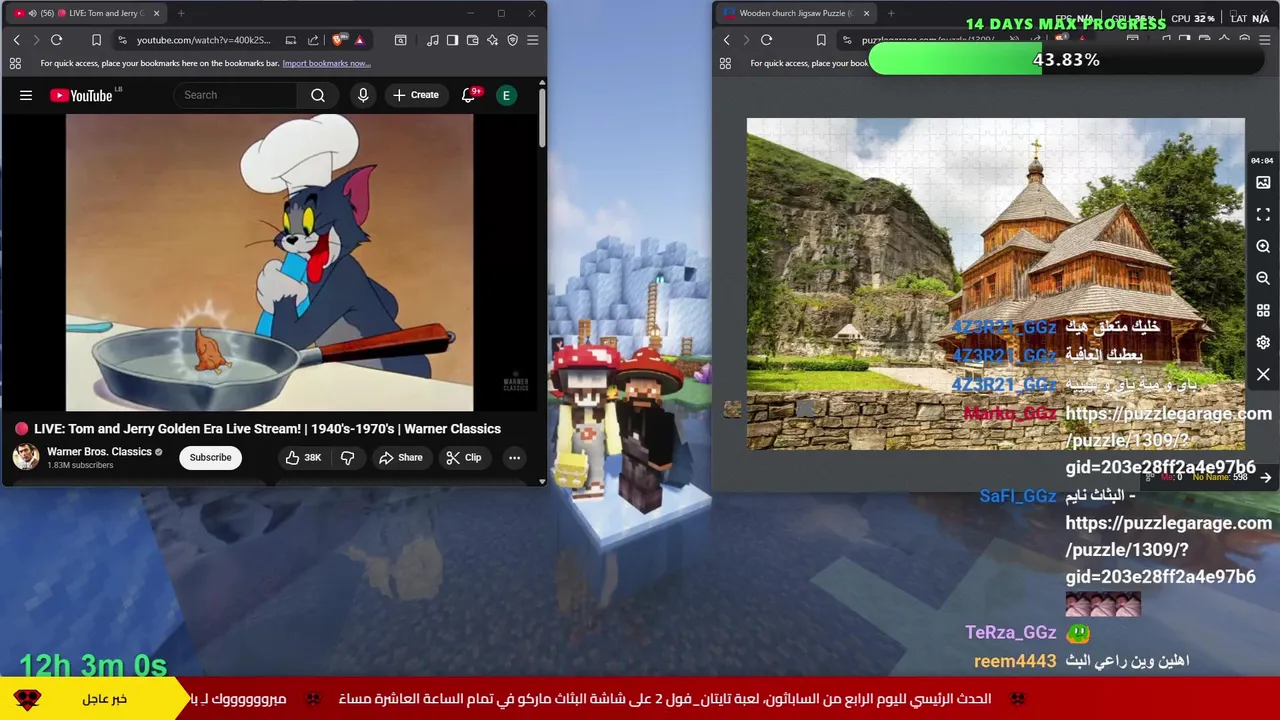
Task: Click the Clip button
Action: coord(463,457)
